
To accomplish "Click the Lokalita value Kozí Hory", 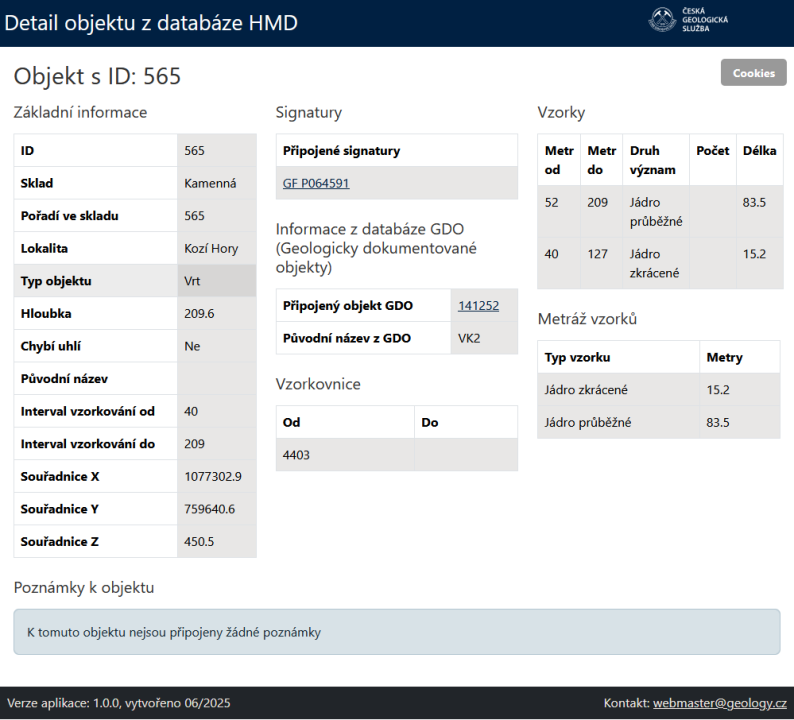I will point(211,248).
